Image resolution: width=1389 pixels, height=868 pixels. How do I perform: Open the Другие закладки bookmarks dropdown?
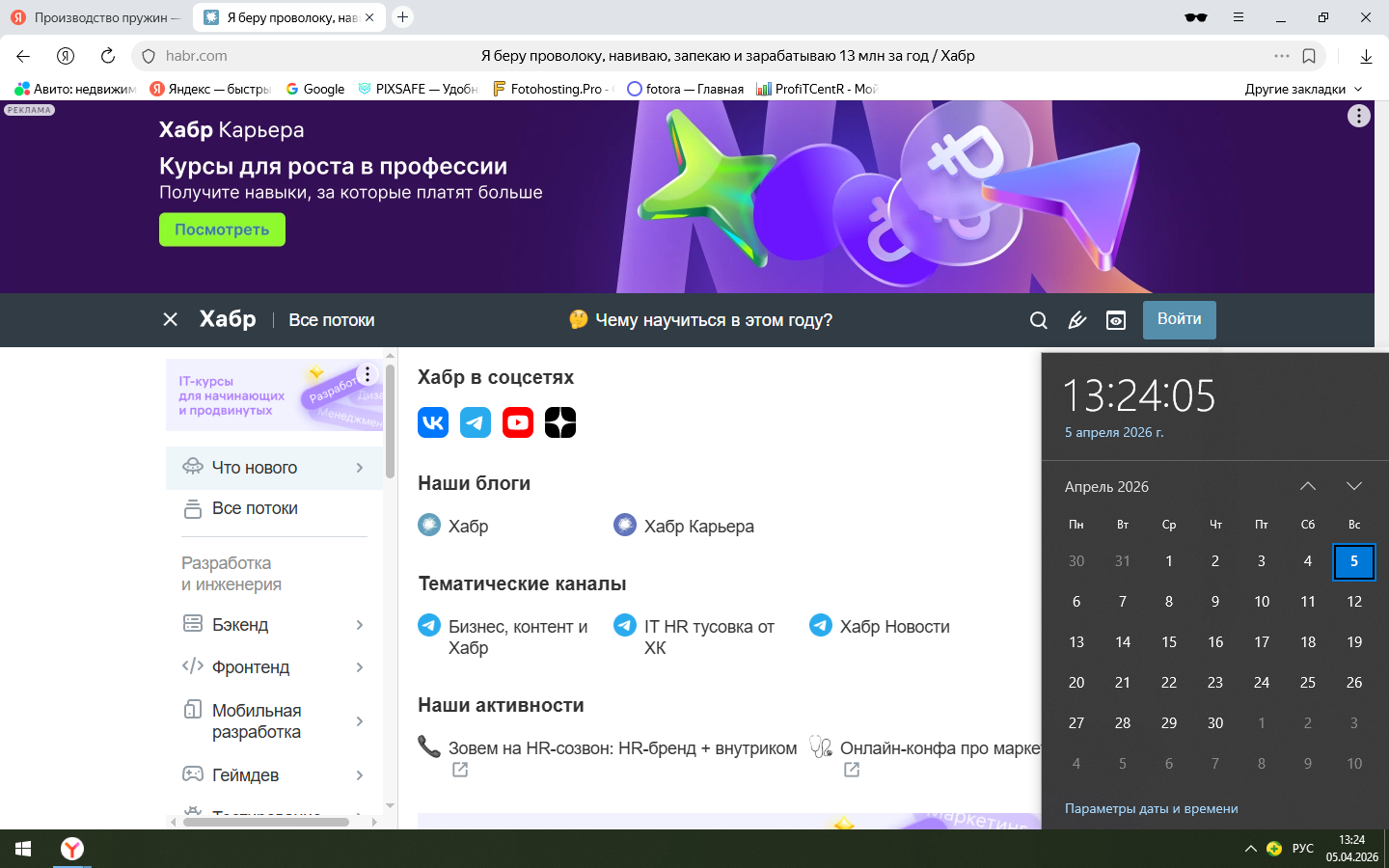point(1304,89)
